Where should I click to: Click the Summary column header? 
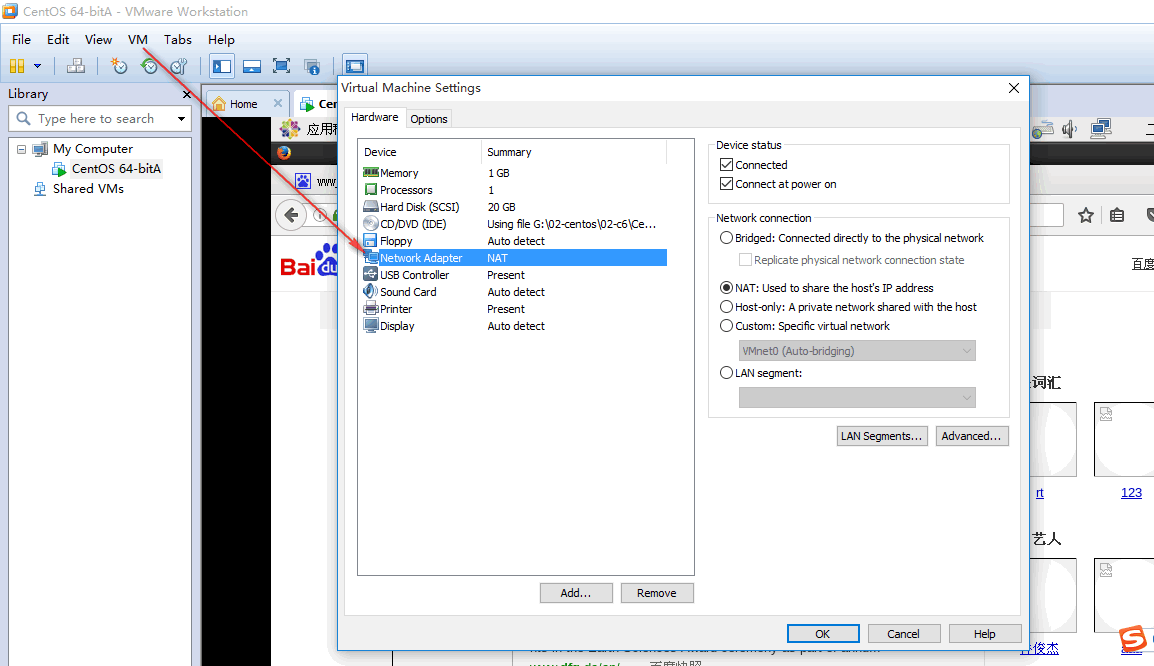click(x=574, y=152)
